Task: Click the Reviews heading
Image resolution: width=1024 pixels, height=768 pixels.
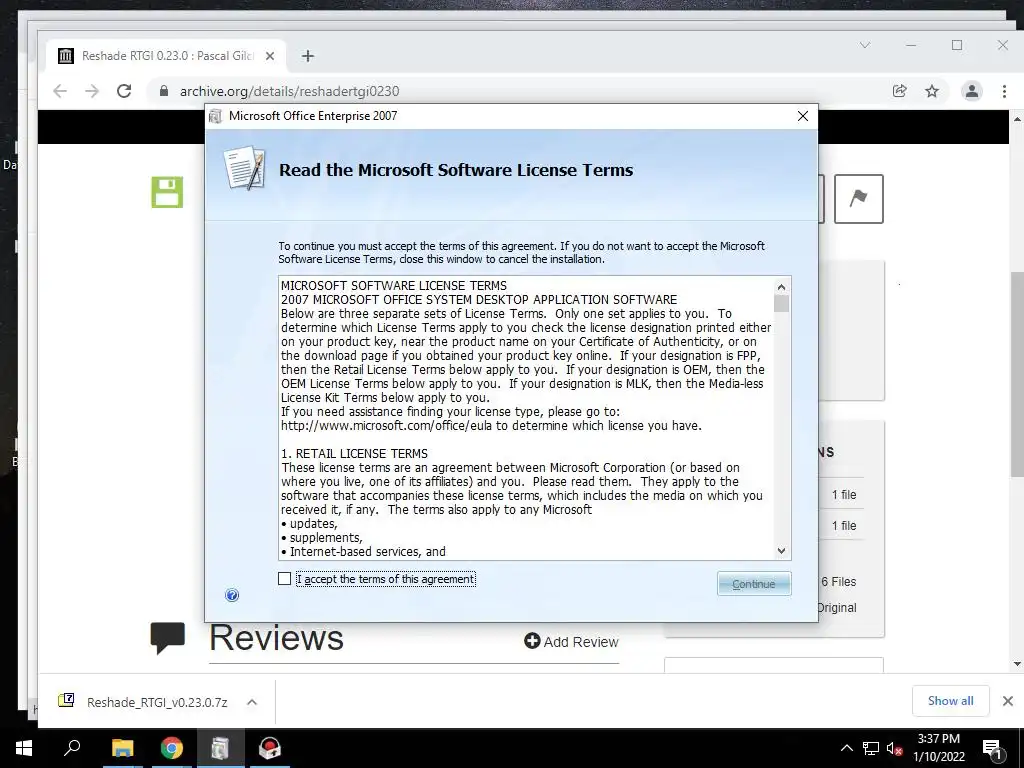Action: point(276,637)
